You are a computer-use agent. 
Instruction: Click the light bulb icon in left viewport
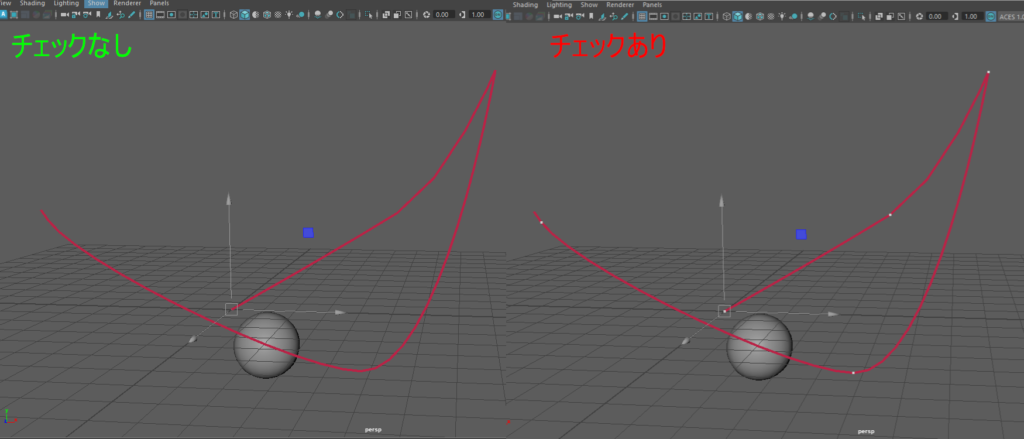tap(291, 16)
